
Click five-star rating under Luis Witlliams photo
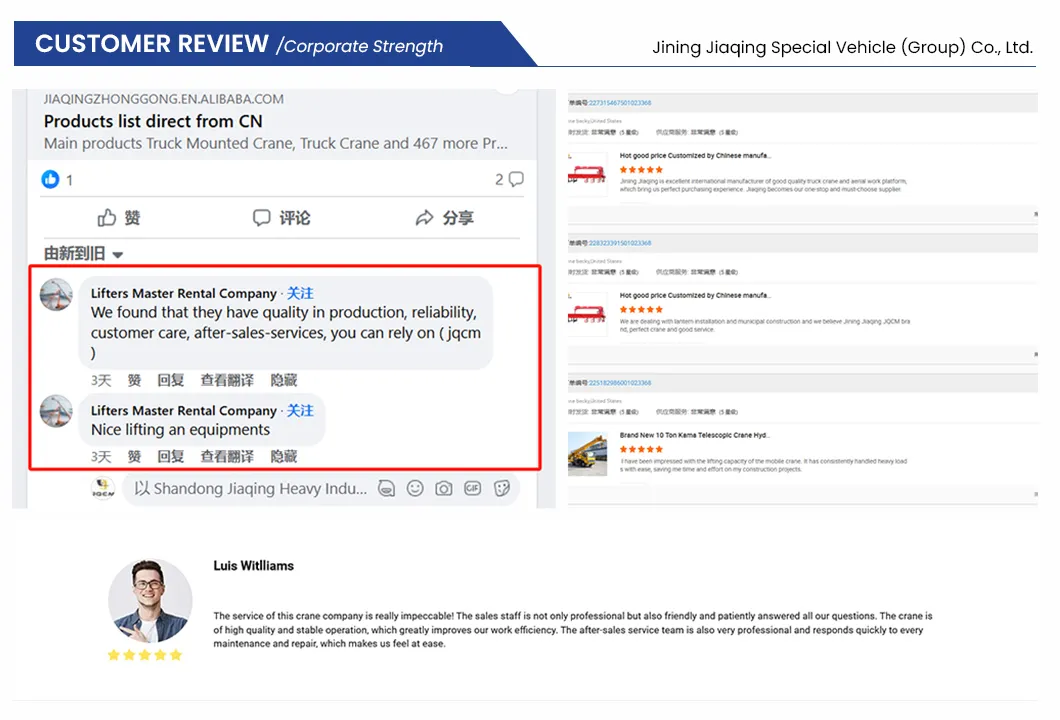click(x=145, y=655)
